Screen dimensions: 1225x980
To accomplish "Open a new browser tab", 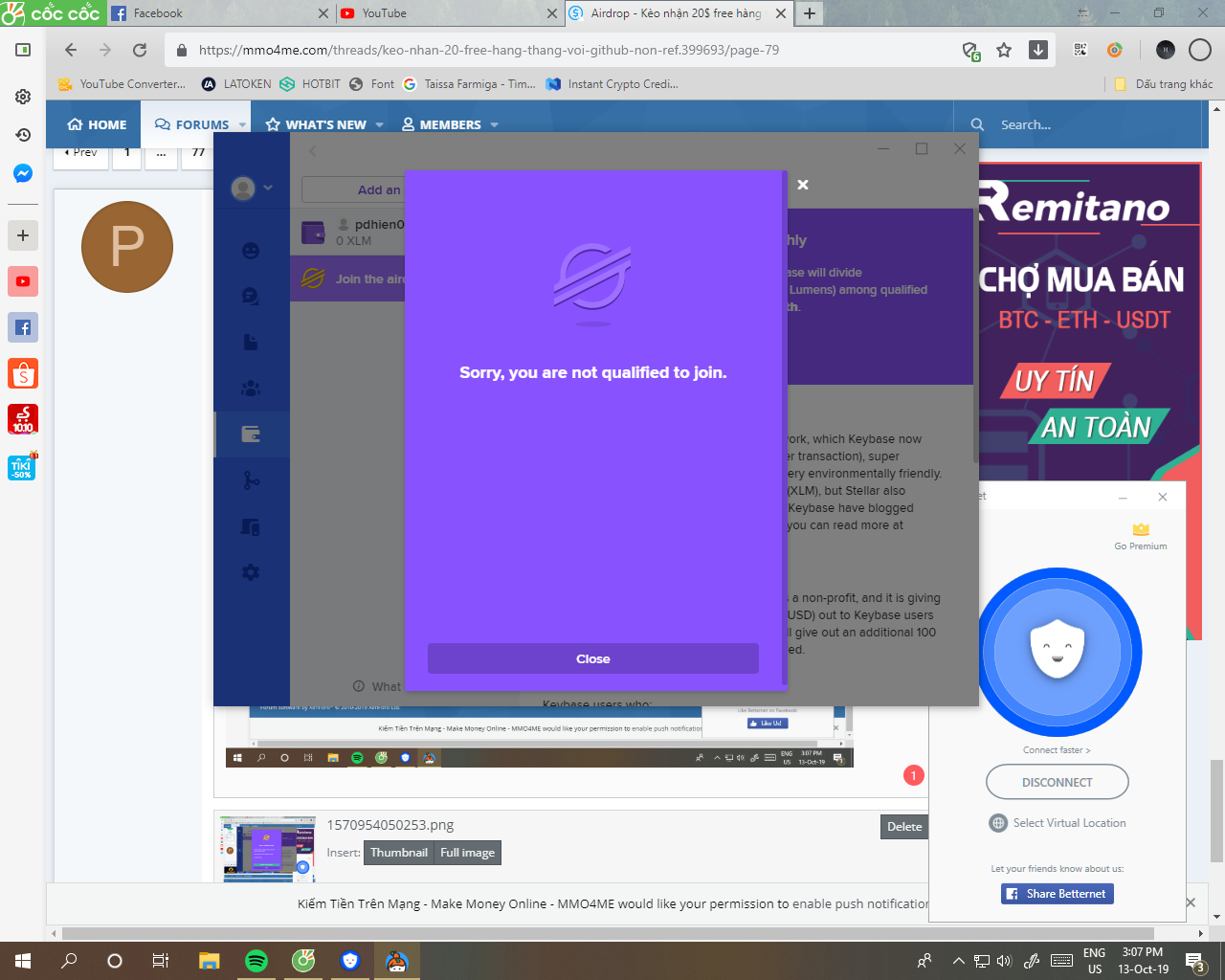I will 810,13.
